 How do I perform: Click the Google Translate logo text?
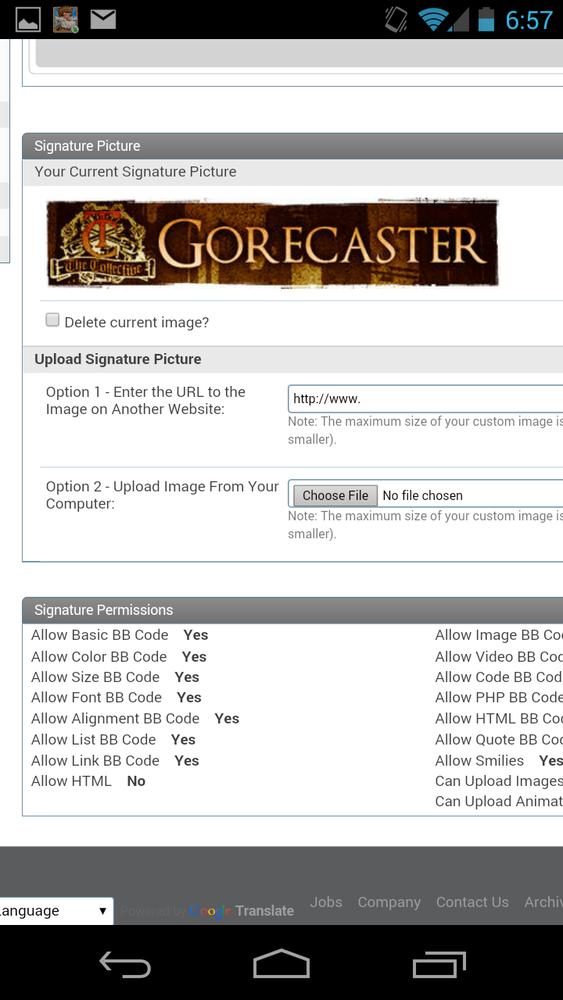click(x=242, y=911)
